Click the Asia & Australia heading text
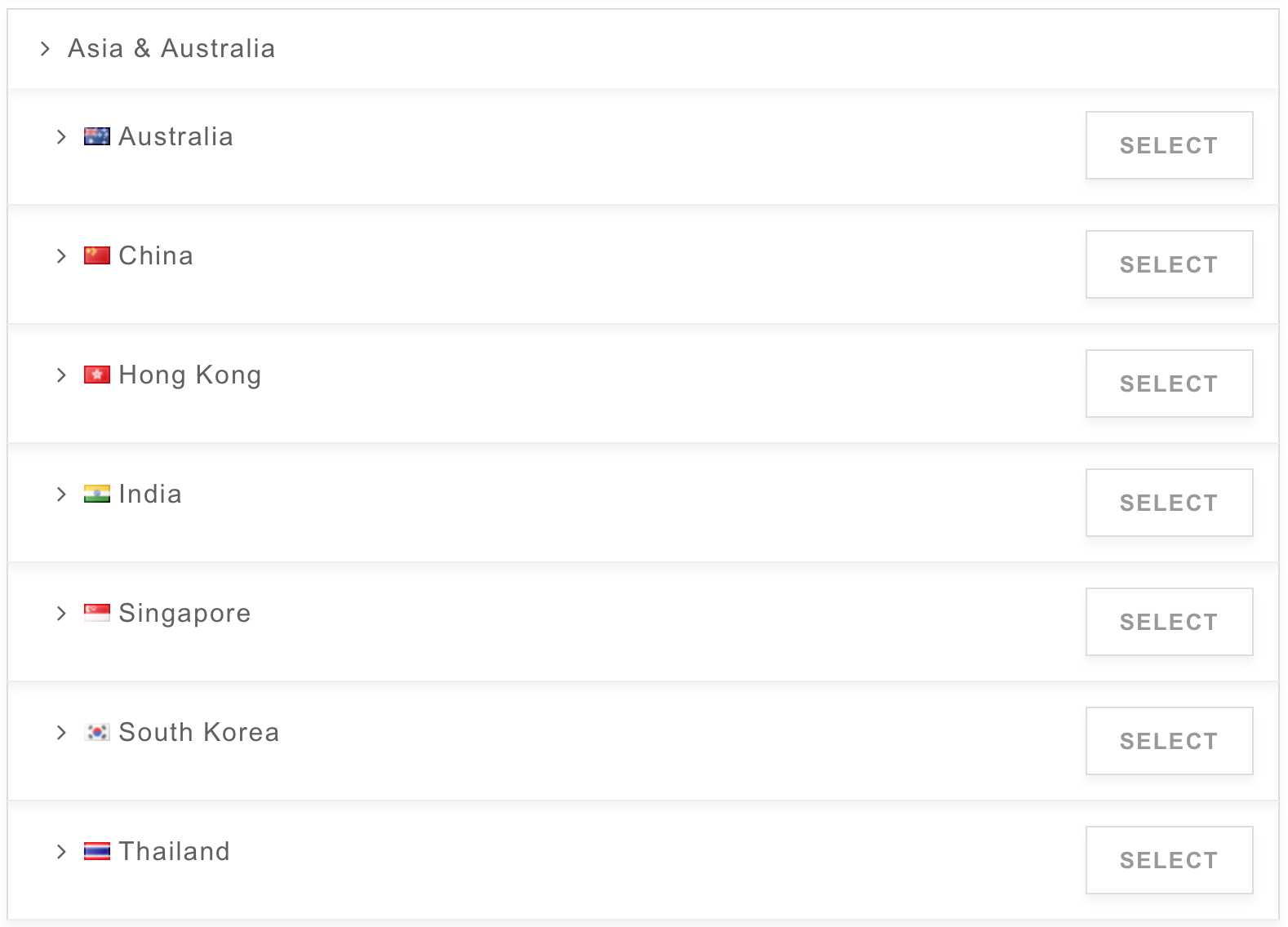 click(x=171, y=49)
